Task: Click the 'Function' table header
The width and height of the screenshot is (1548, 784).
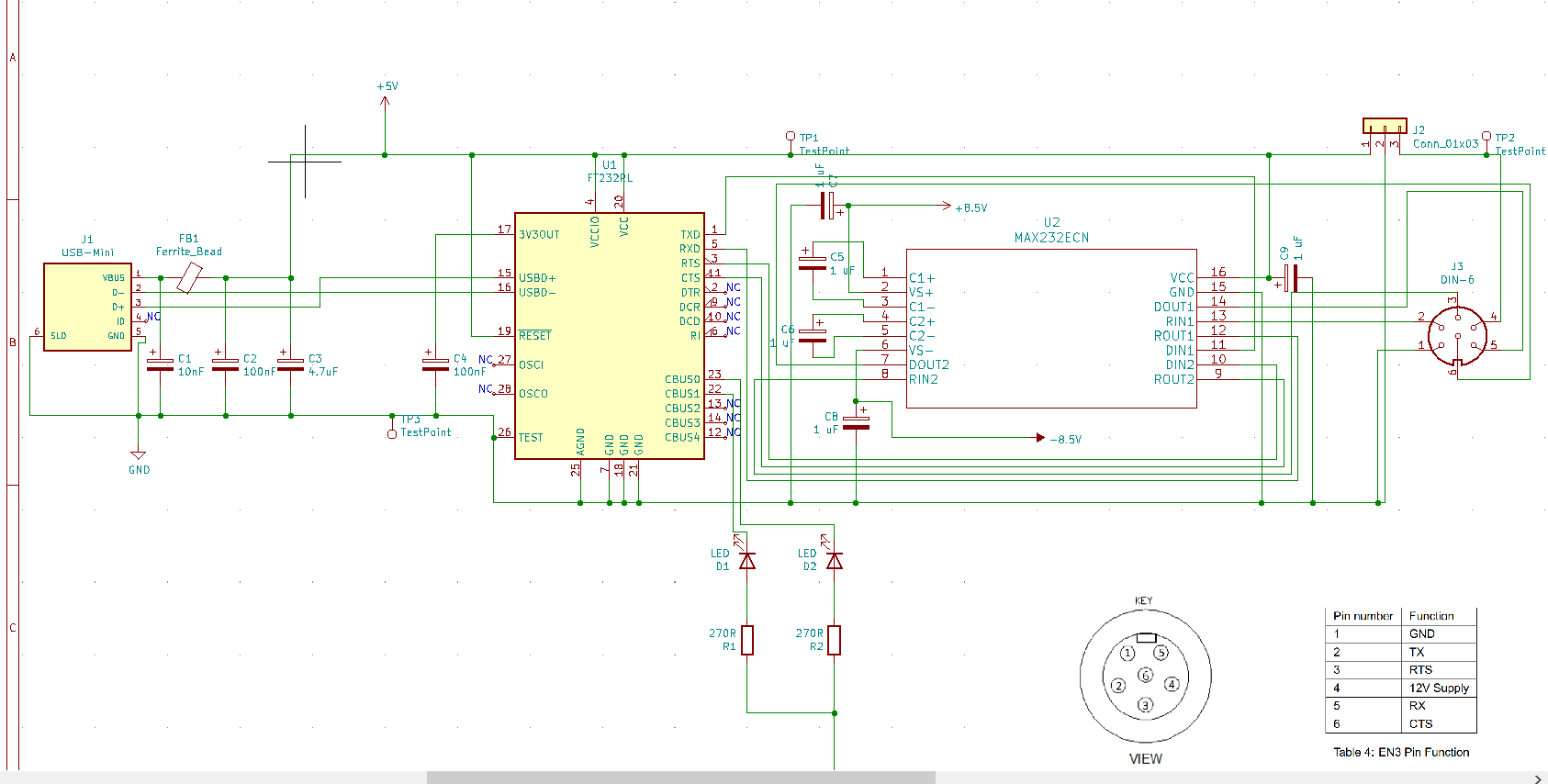Action: click(x=1431, y=616)
